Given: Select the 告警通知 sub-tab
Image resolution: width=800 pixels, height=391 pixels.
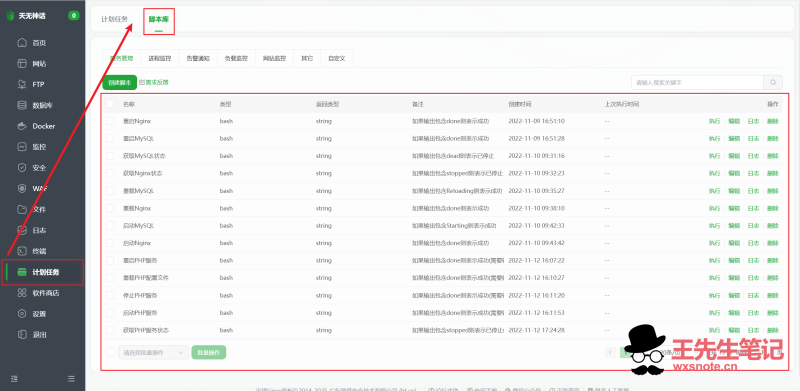Looking at the screenshot, I should pyautogui.click(x=198, y=59).
